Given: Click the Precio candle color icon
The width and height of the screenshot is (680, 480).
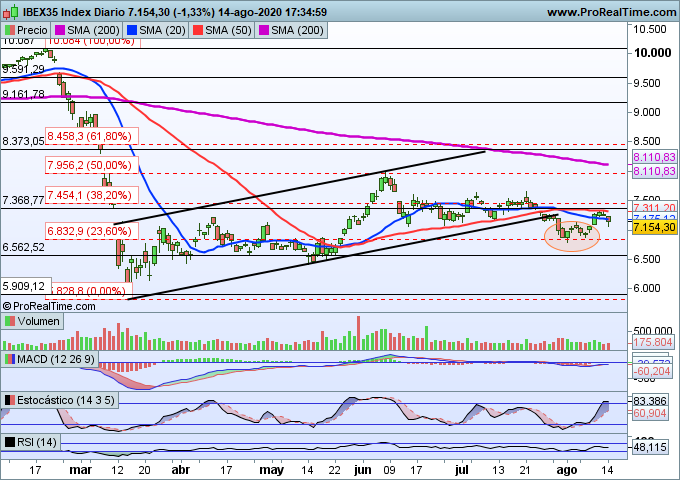Looking at the screenshot, I should (x=10, y=31).
